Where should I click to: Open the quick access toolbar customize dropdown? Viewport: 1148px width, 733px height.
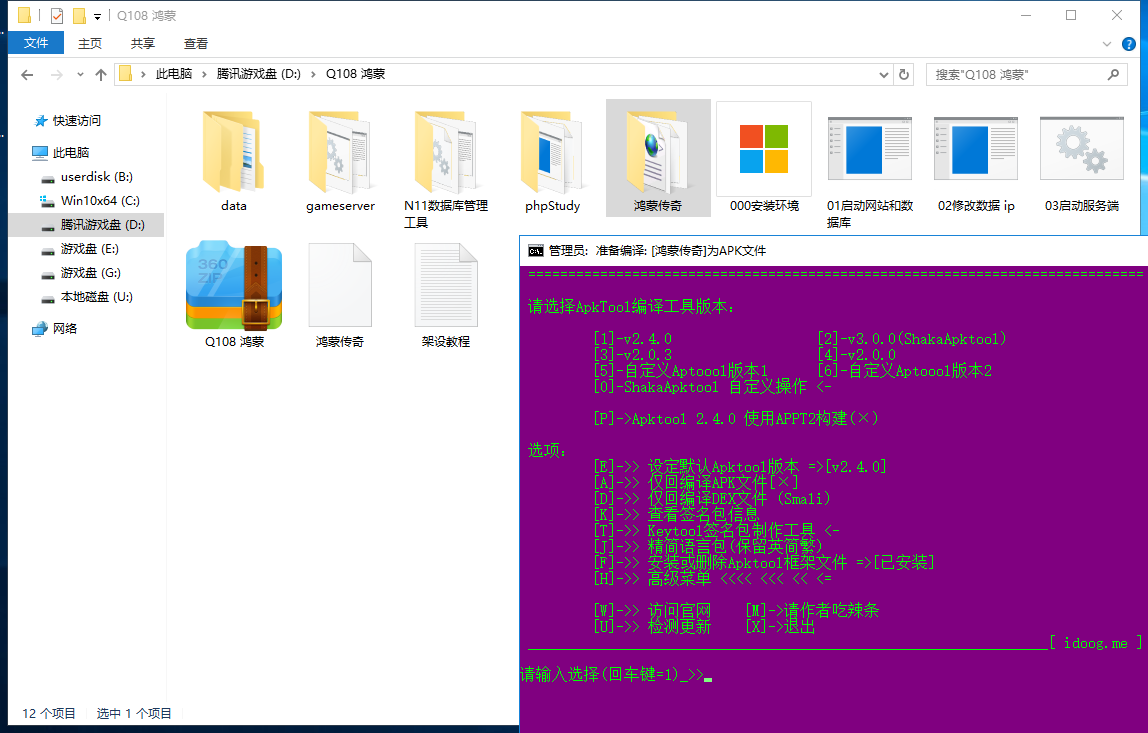tap(97, 16)
